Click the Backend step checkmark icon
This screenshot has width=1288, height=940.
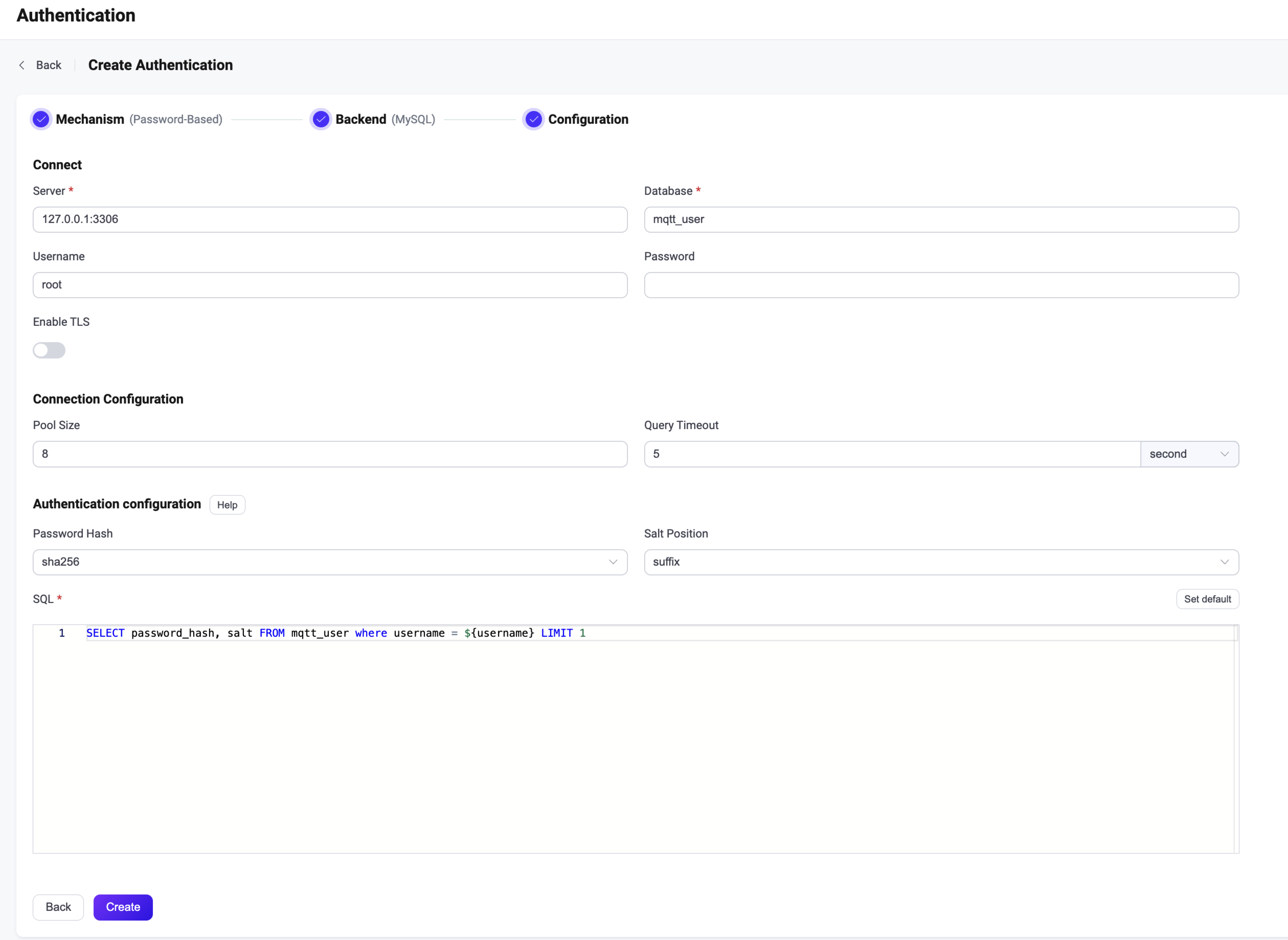tap(321, 119)
